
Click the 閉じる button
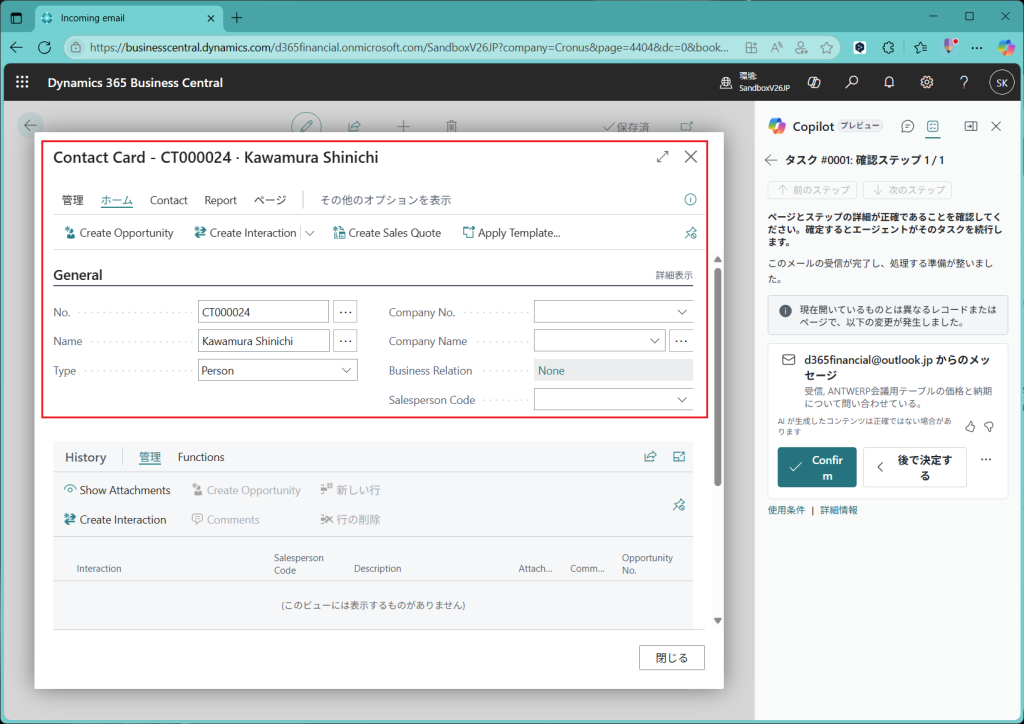point(671,657)
